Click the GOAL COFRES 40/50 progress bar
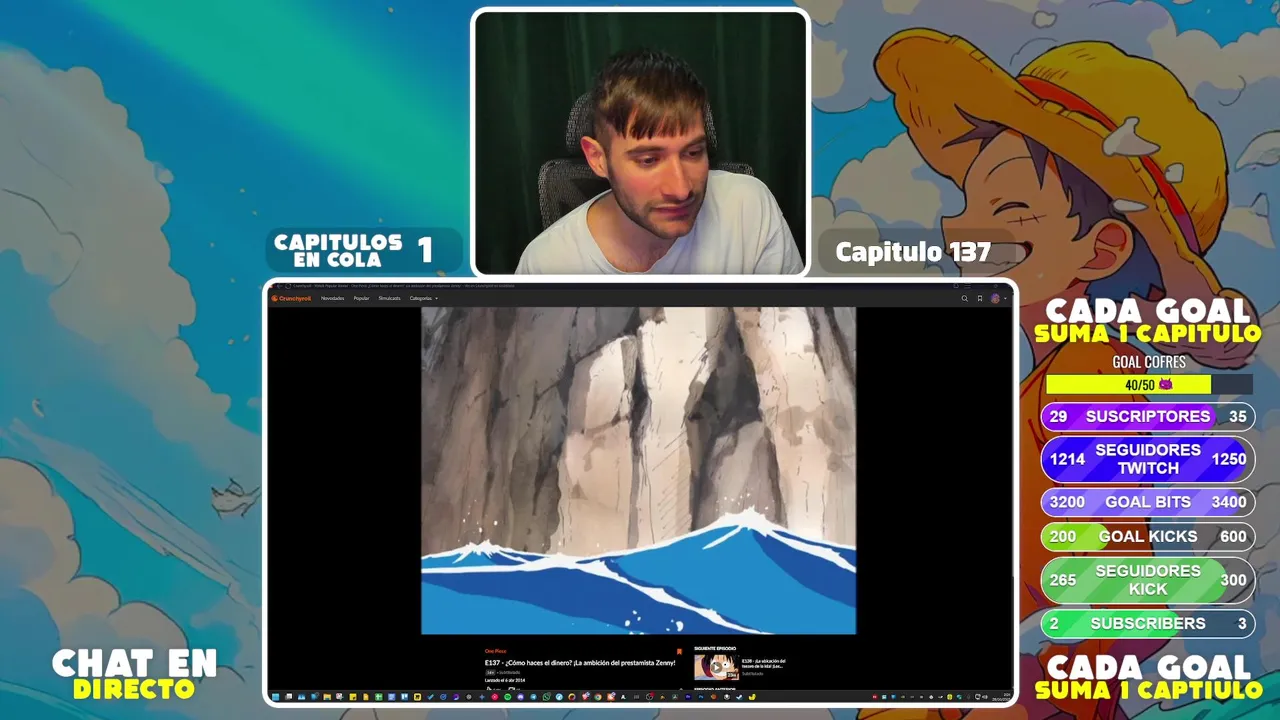 [x=1149, y=384]
